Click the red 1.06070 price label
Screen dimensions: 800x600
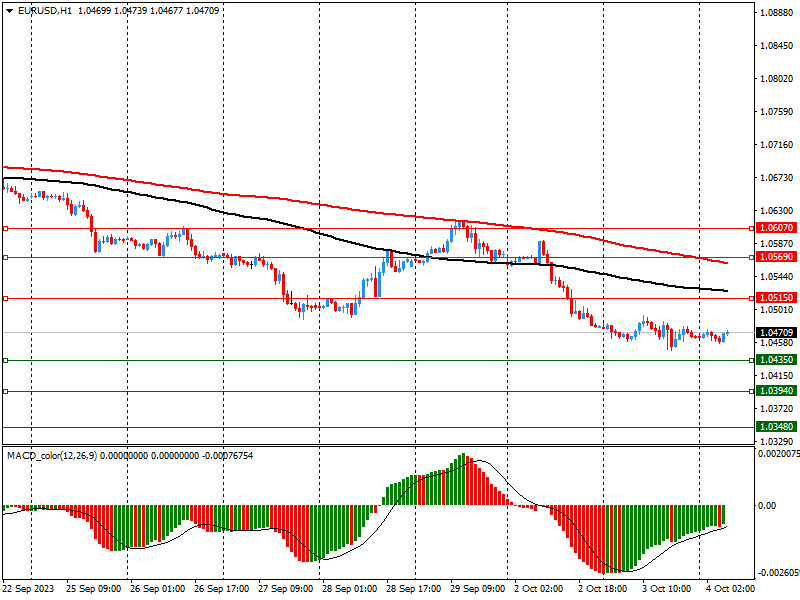point(776,228)
